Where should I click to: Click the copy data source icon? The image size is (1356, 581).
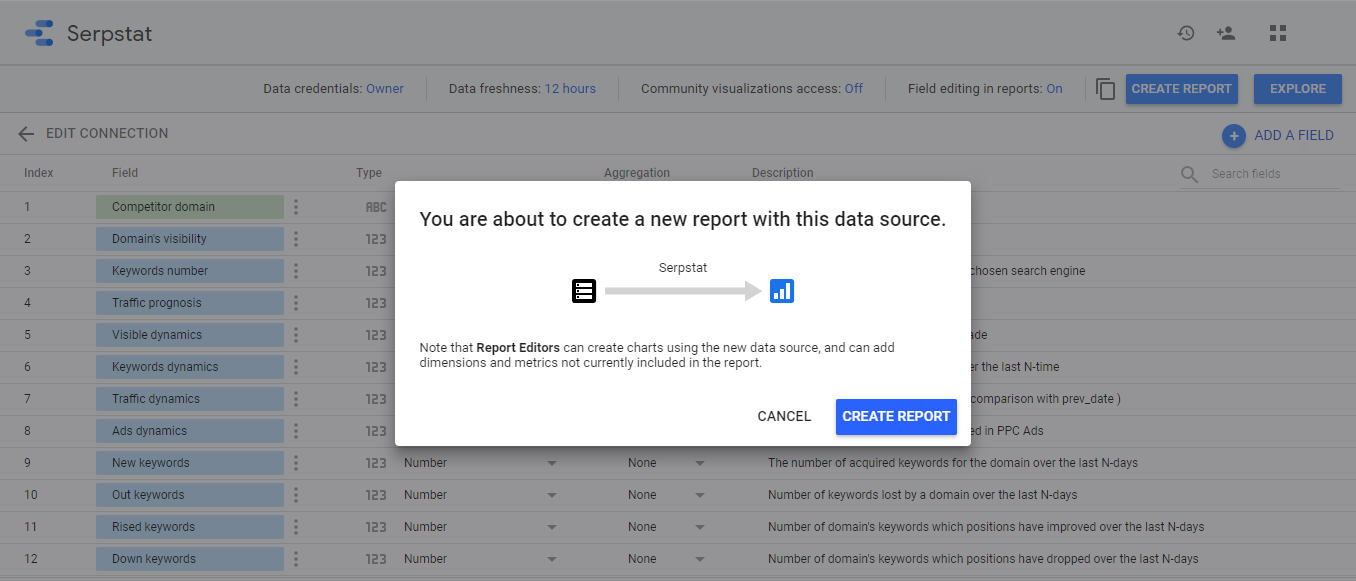point(1105,89)
